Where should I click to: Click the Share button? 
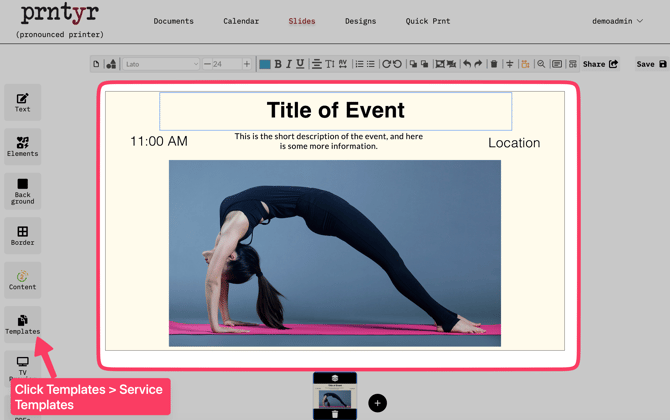pos(600,64)
